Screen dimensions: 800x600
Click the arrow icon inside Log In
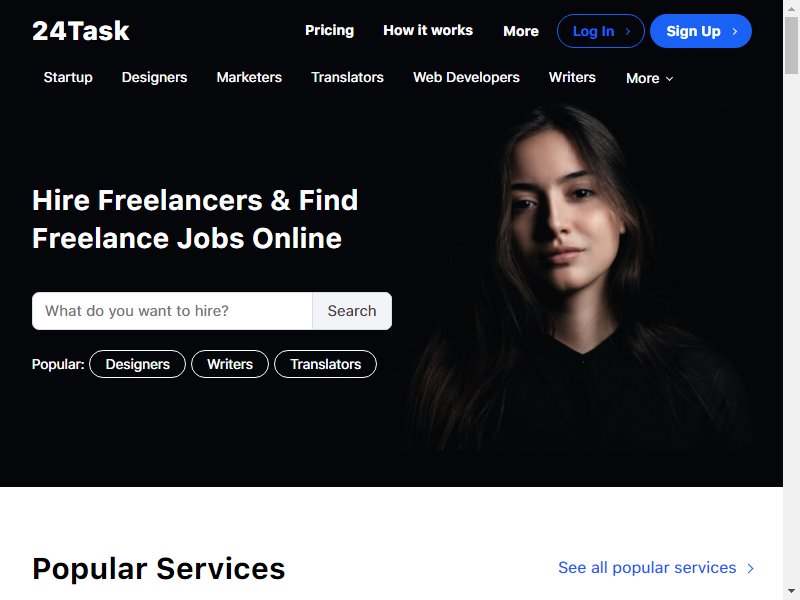point(628,31)
